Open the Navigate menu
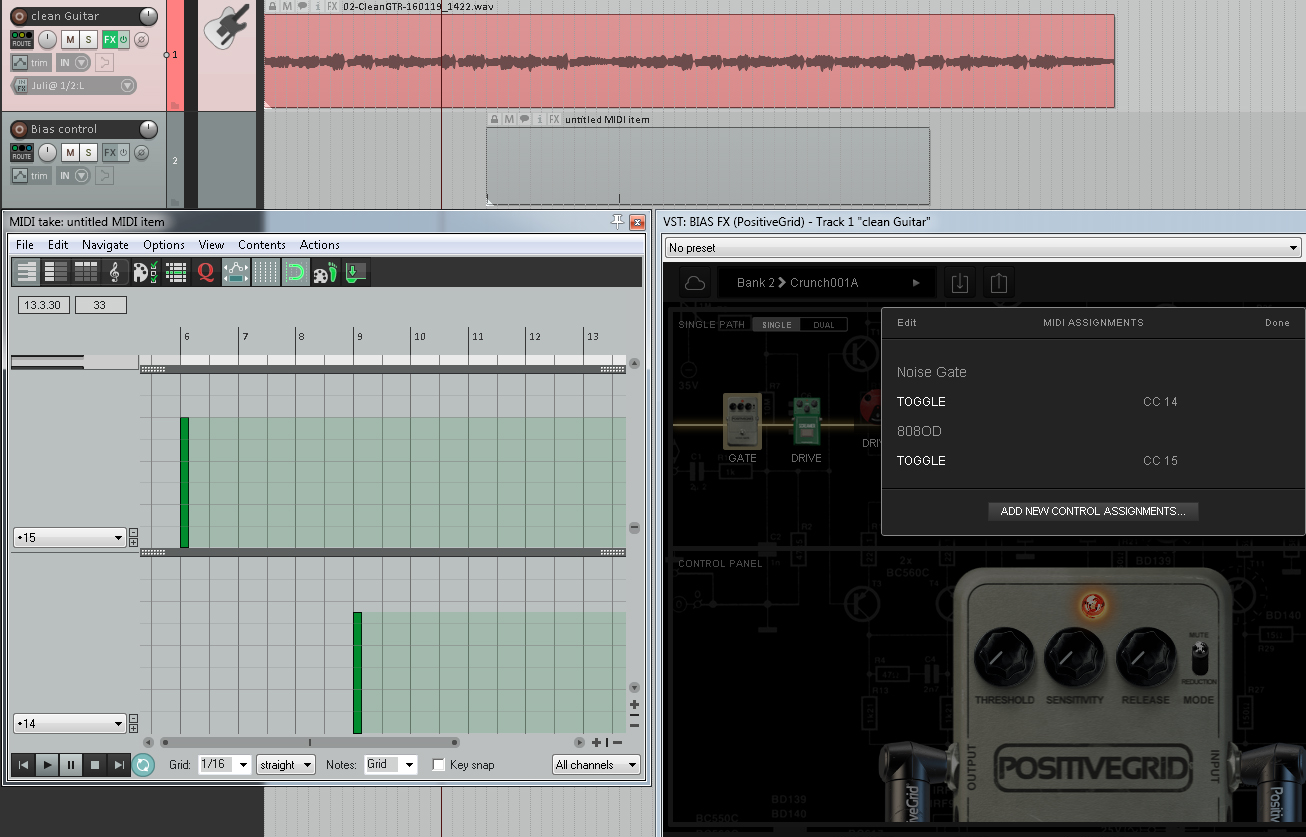The height and width of the screenshot is (837, 1306). point(105,245)
